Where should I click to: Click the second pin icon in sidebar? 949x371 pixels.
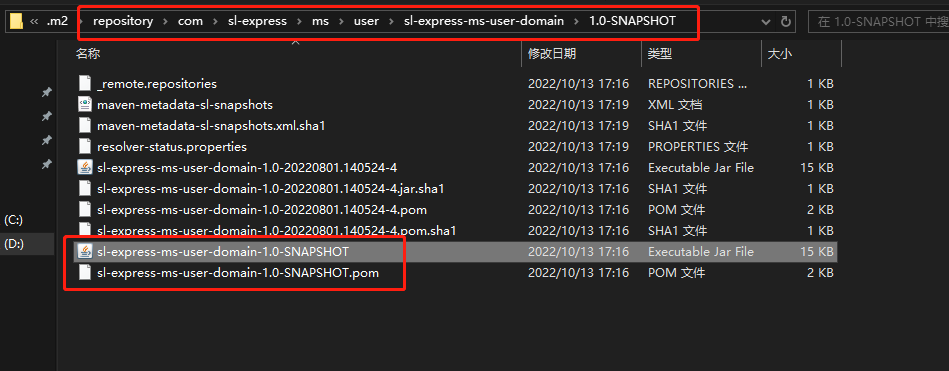[46, 116]
